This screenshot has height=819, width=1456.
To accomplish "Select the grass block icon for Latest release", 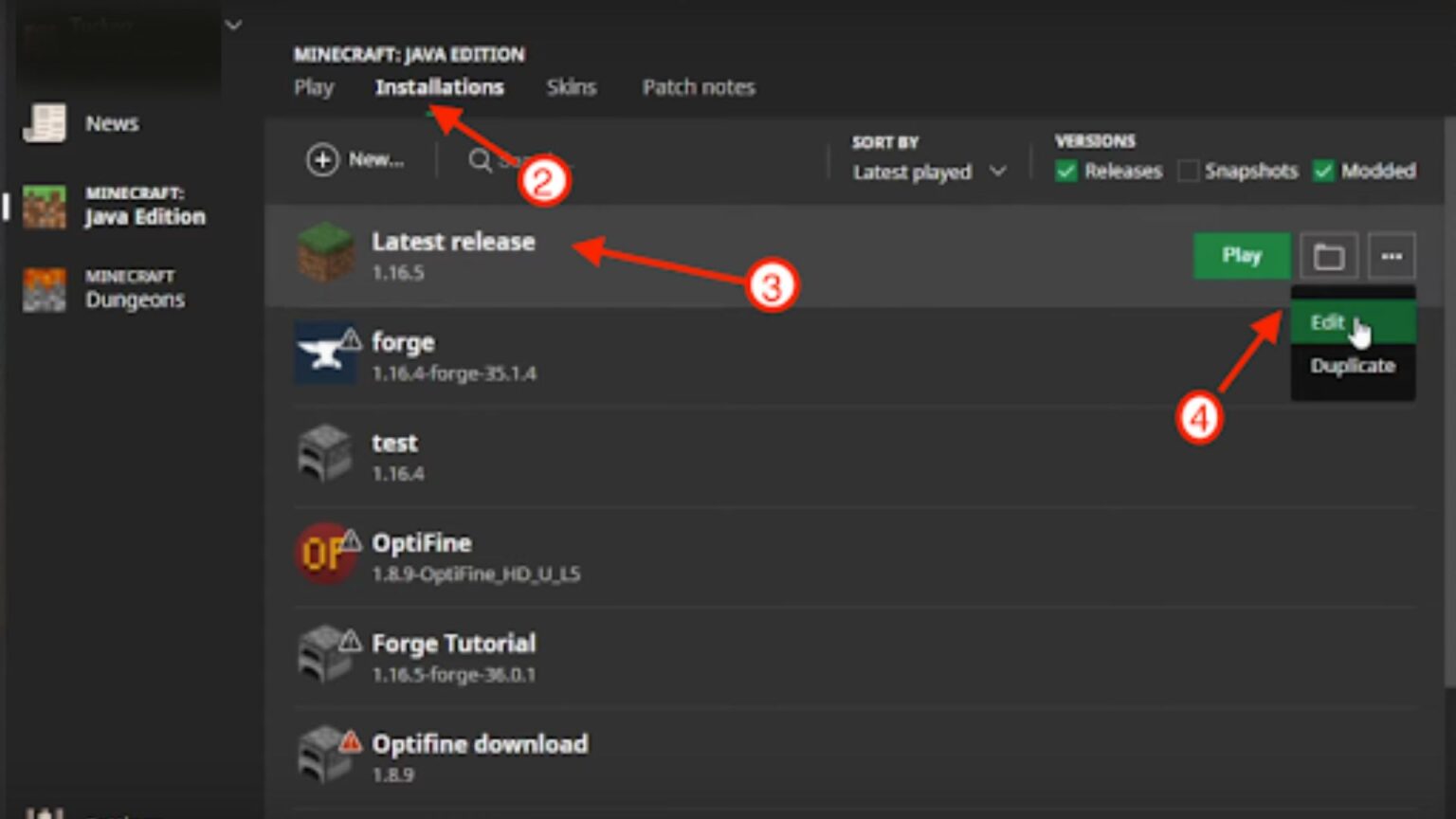I will [x=325, y=253].
